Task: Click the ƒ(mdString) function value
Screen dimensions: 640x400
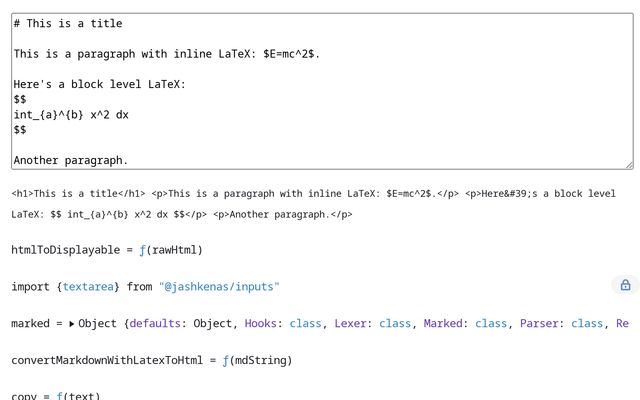Action: (x=257, y=360)
